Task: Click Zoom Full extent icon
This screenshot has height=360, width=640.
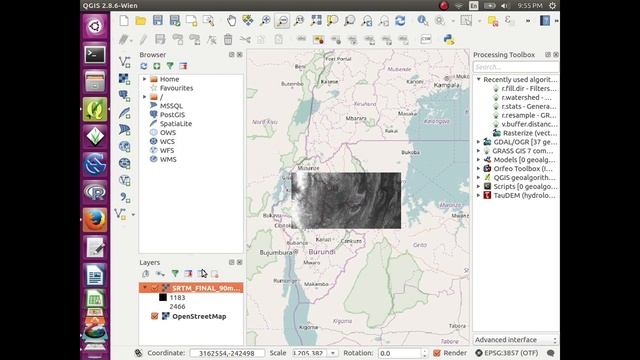Action: [316, 20]
